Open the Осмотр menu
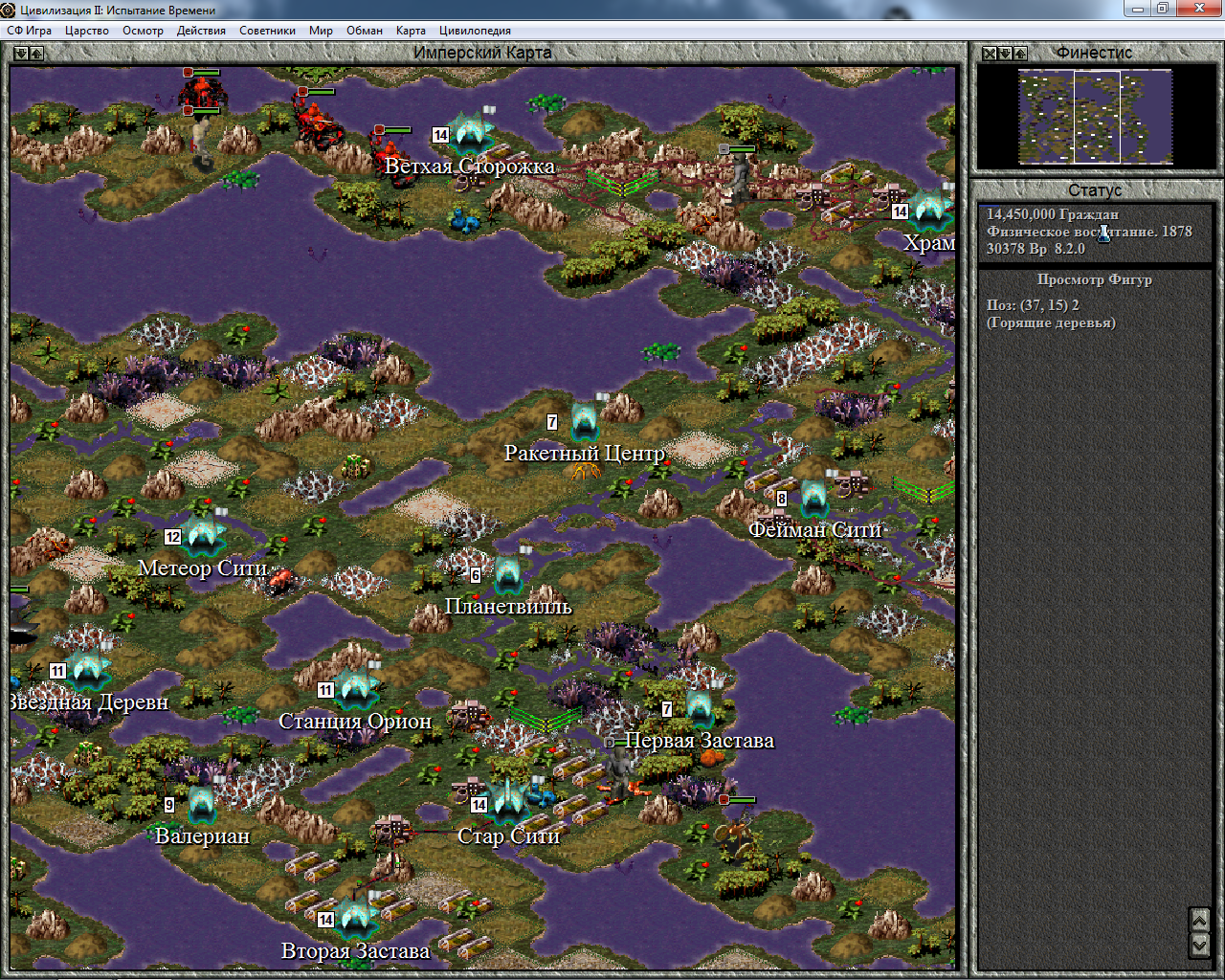Screen dimensions: 1225x980 click(x=143, y=31)
